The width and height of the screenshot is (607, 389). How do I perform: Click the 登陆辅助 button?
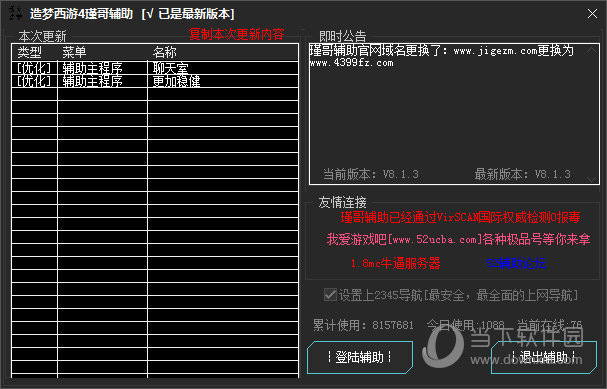click(x=360, y=357)
